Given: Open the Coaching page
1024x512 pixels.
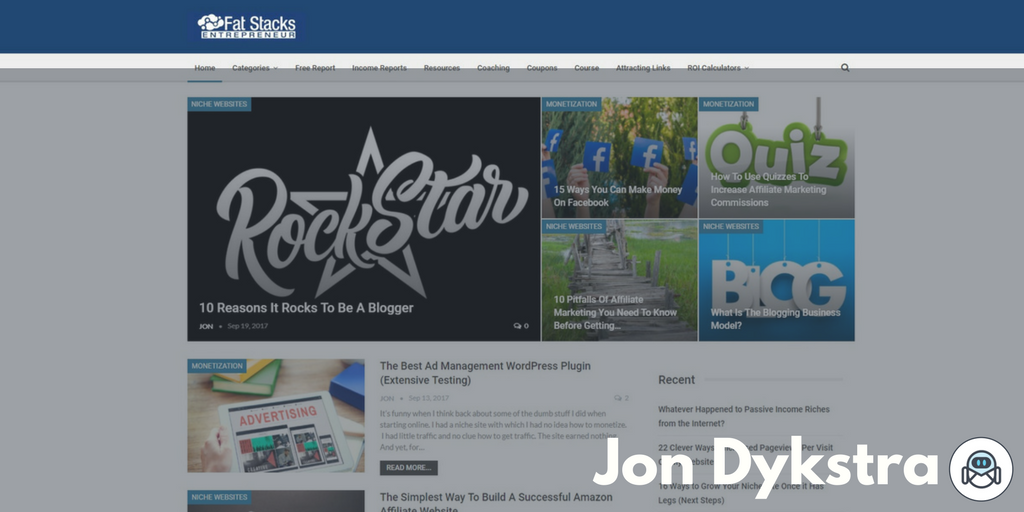Looking at the screenshot, I should click(493, 68).
